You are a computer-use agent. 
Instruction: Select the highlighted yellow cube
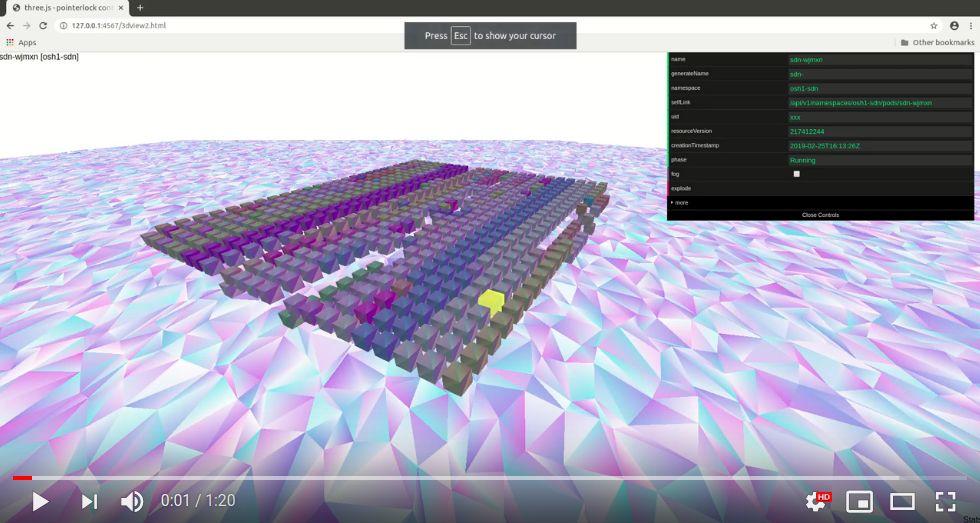pos(491,302)
